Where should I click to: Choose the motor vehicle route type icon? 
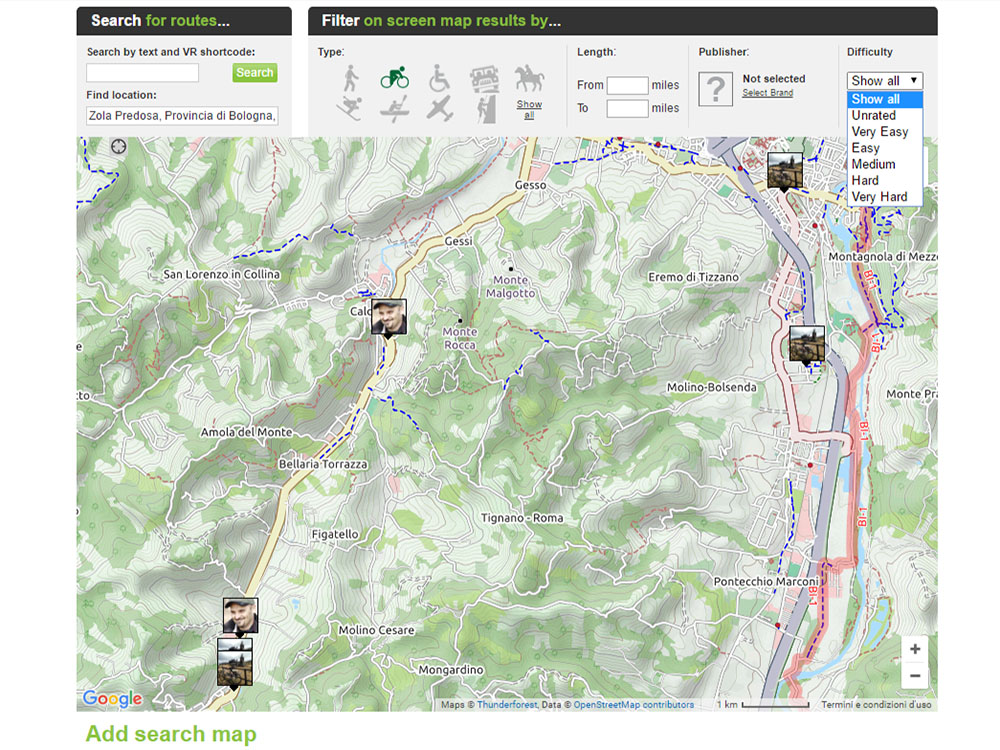tap(484, 78)
